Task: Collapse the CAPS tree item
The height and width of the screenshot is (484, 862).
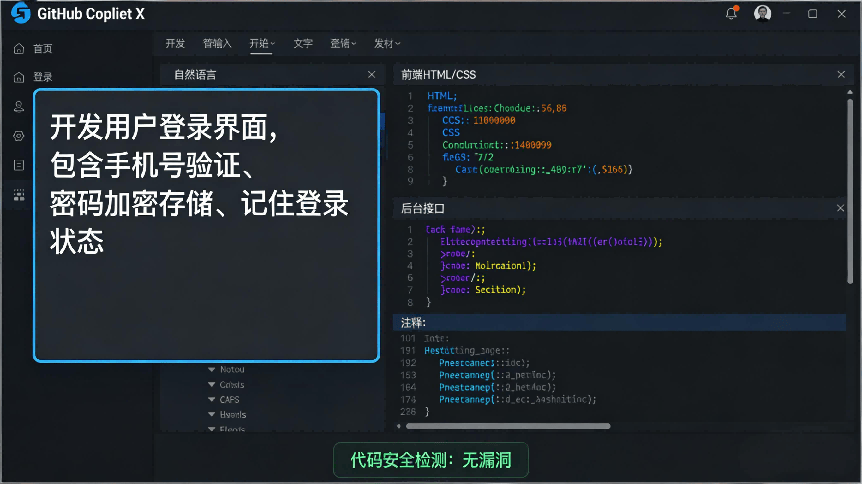Action: [x=212, y=399]
